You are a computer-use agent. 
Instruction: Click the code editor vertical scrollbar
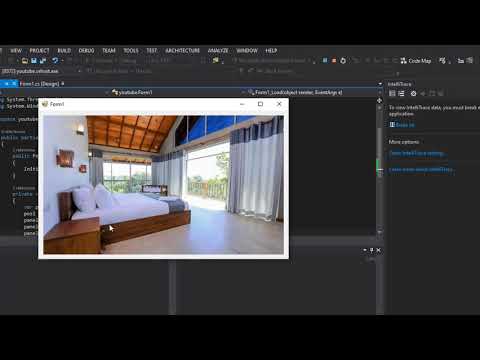coord(380,168)
